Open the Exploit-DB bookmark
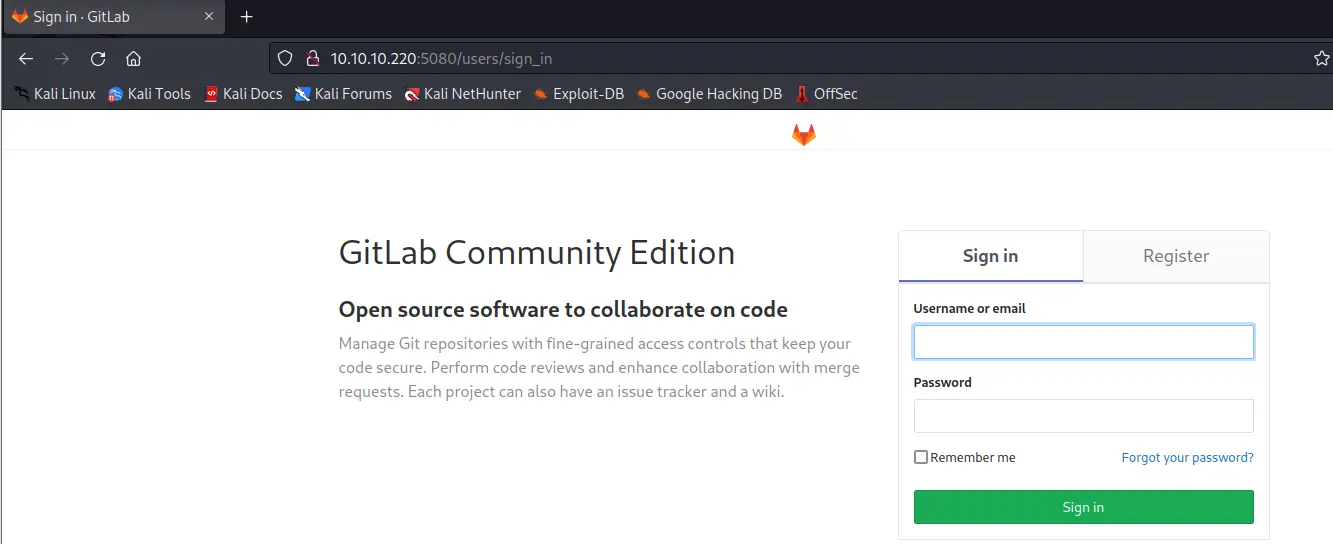The image size is (1333, 544). pos(578,93)
